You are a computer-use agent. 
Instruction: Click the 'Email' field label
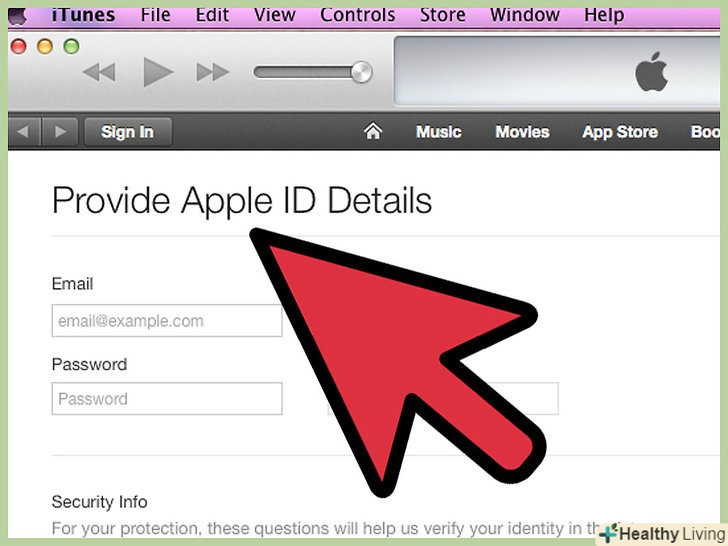72,284
